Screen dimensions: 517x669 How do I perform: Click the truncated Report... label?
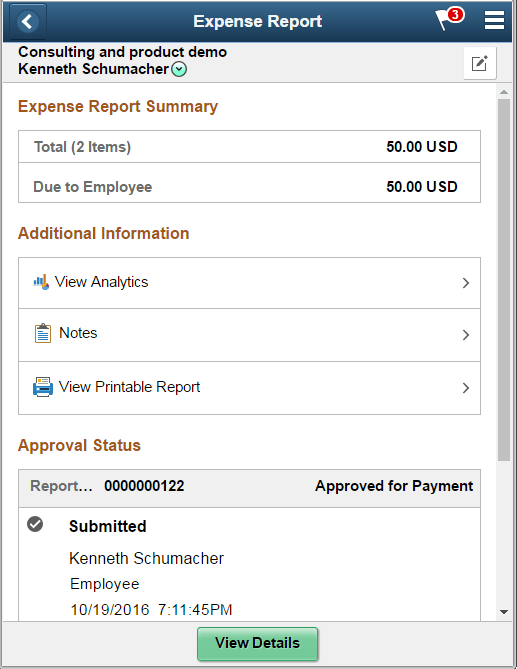(x=61, y=486)
